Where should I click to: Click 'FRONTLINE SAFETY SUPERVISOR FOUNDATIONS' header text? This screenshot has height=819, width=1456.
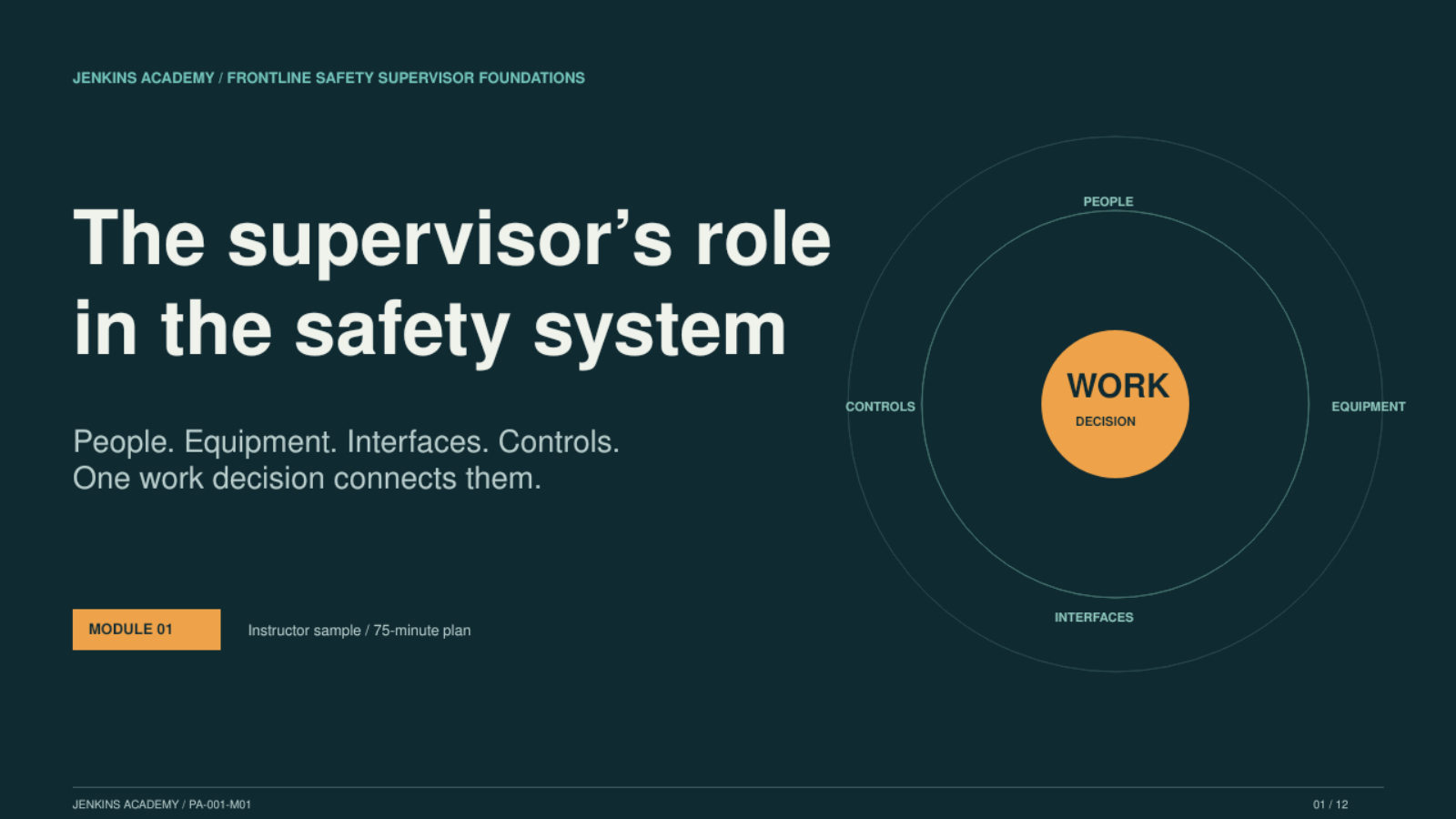click(x=406, y=78)
